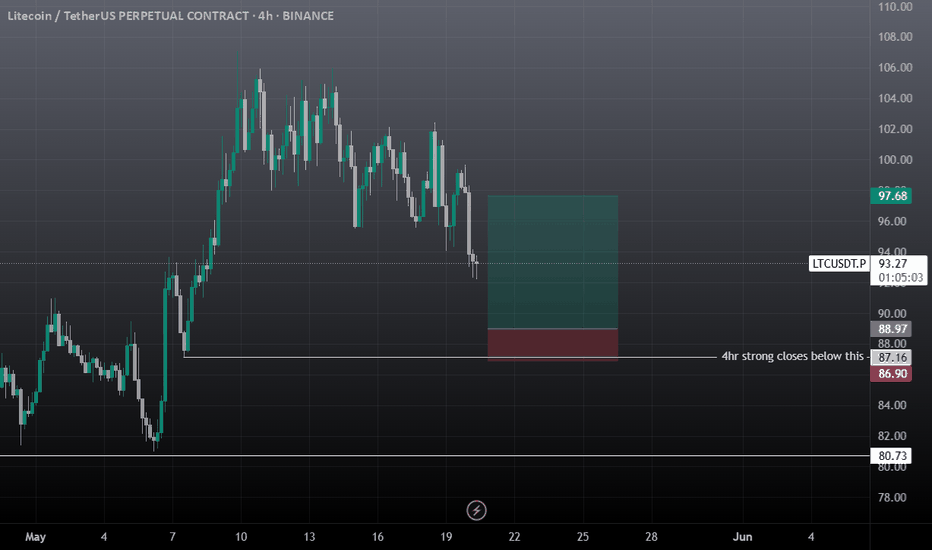Click the 13 date label on time axis
Screen dimensions: 932x550
[x=309, y=537]
